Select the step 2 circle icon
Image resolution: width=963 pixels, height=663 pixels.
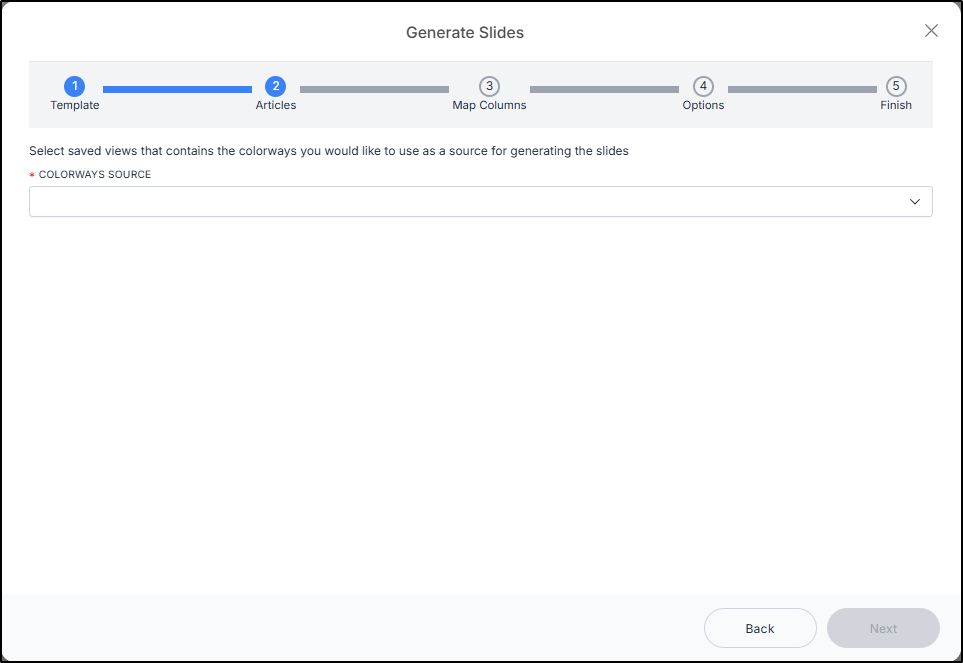tap(275, 86)
